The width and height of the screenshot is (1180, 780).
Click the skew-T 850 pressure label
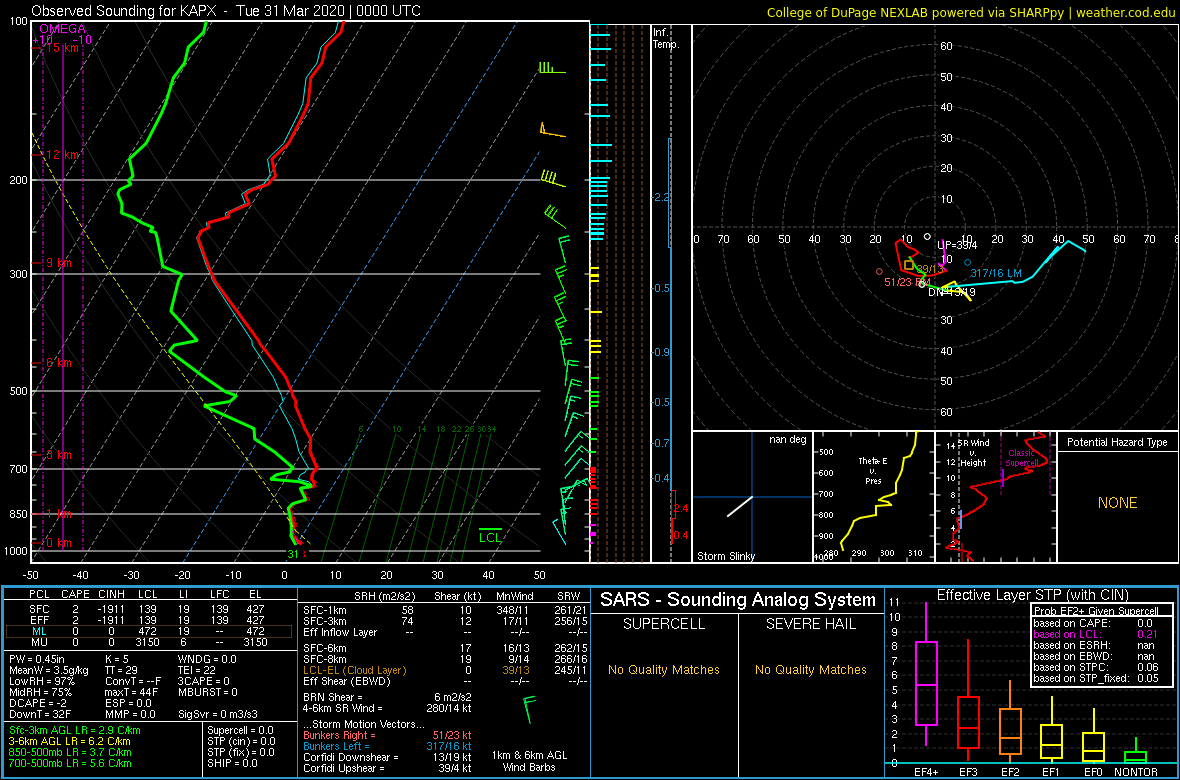(x=17, y=514)
